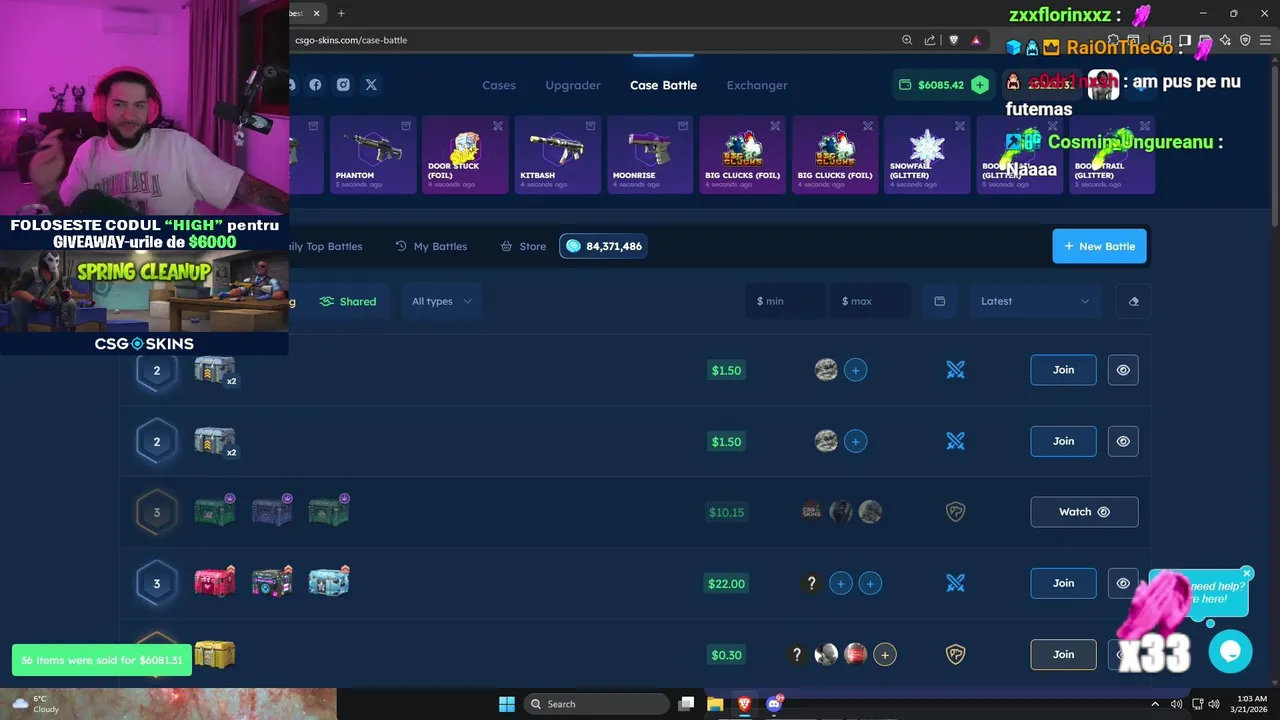The width and height of the screenshot is (1280, 720).
Task: Select the Case Battle tab
Action: pos(663,85)
